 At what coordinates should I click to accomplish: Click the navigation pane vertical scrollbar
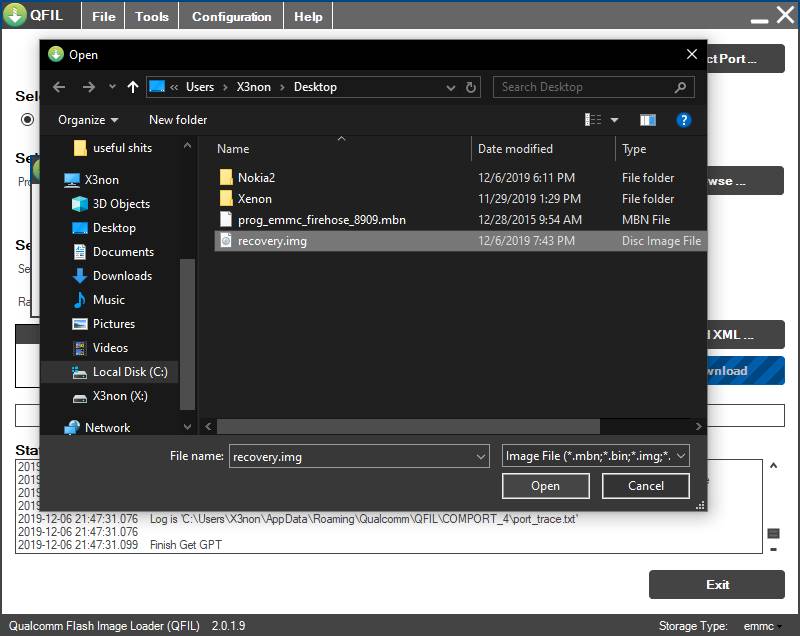click(187, 334)
